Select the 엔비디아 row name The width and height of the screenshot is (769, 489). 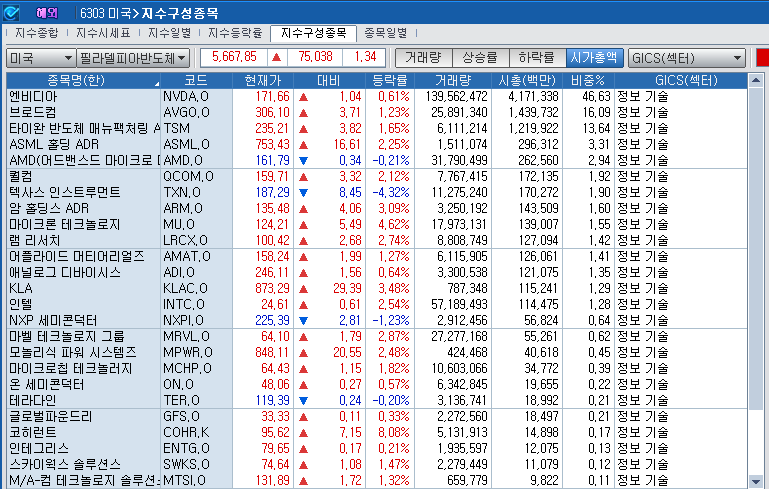click(x=33, y=97)
